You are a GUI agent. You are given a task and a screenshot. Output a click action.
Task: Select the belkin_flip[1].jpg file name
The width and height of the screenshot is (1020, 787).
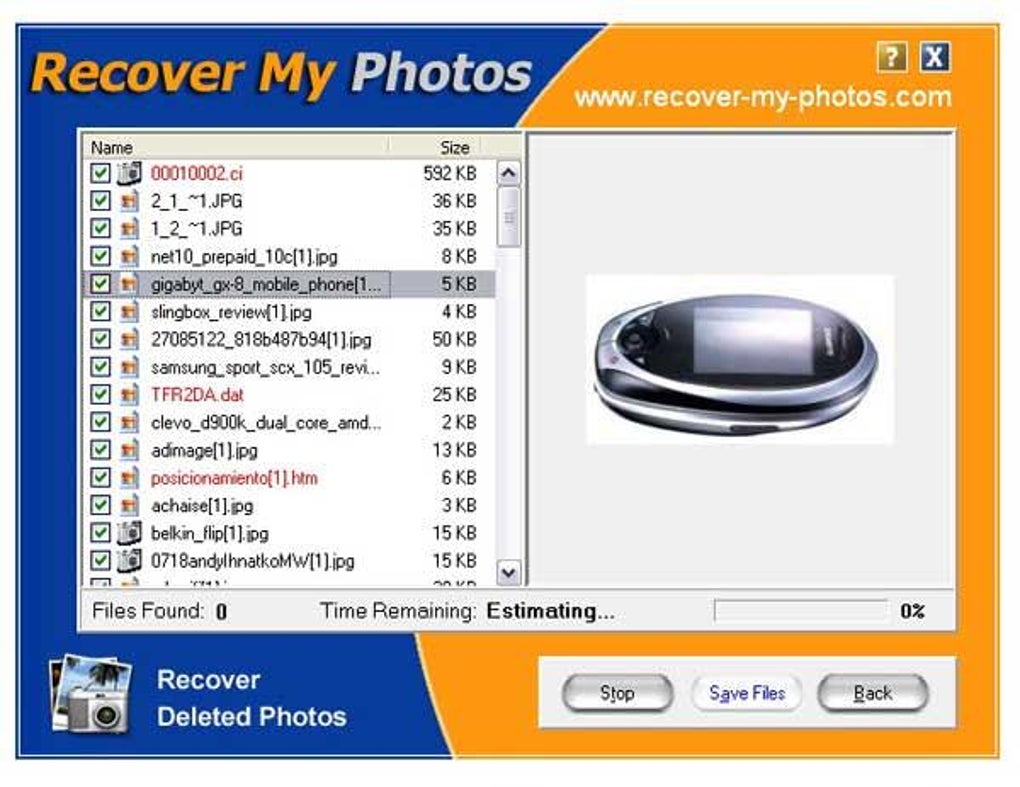(x=209, y=533)
